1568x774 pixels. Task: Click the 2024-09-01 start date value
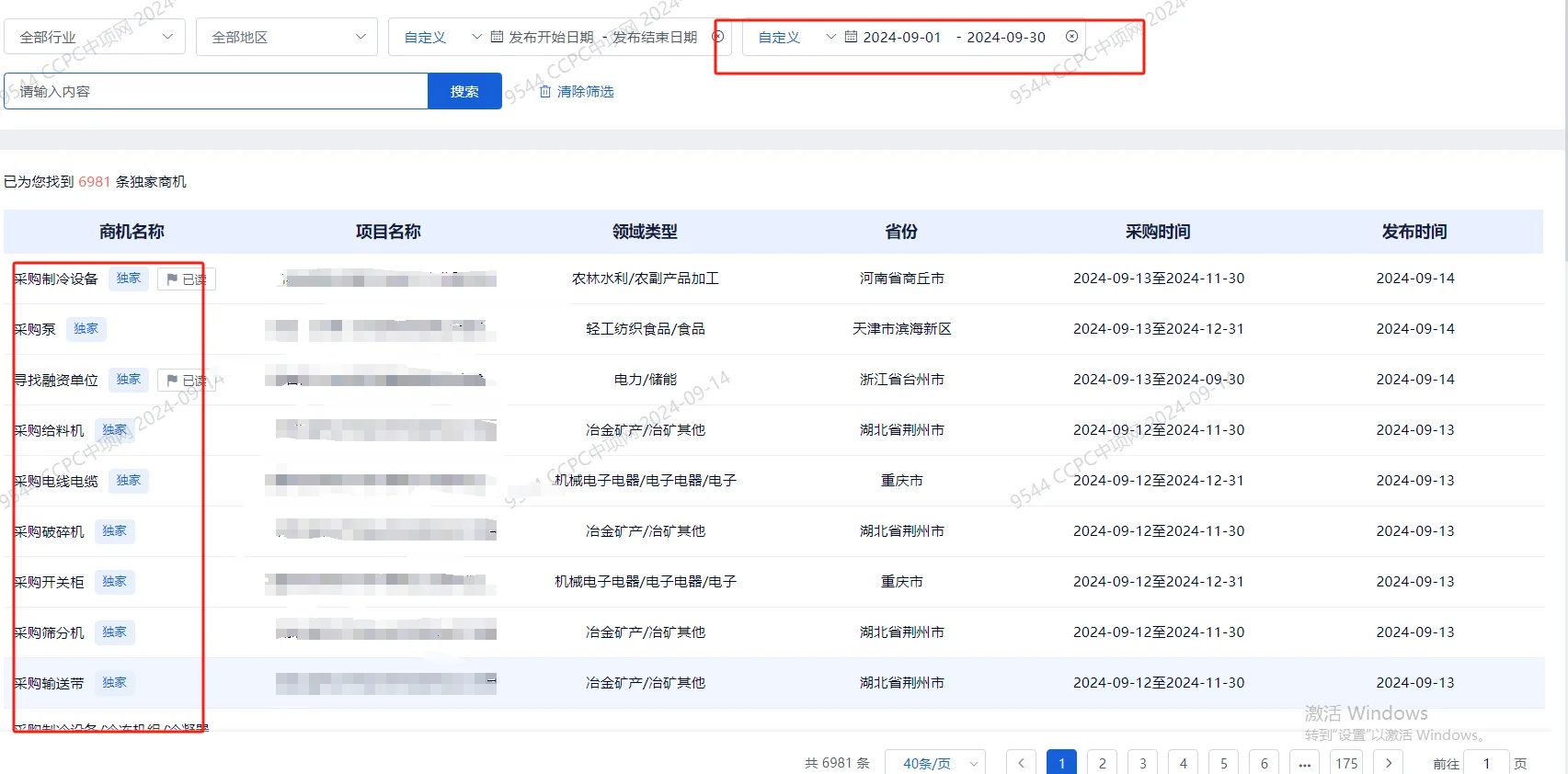[902, 37]
